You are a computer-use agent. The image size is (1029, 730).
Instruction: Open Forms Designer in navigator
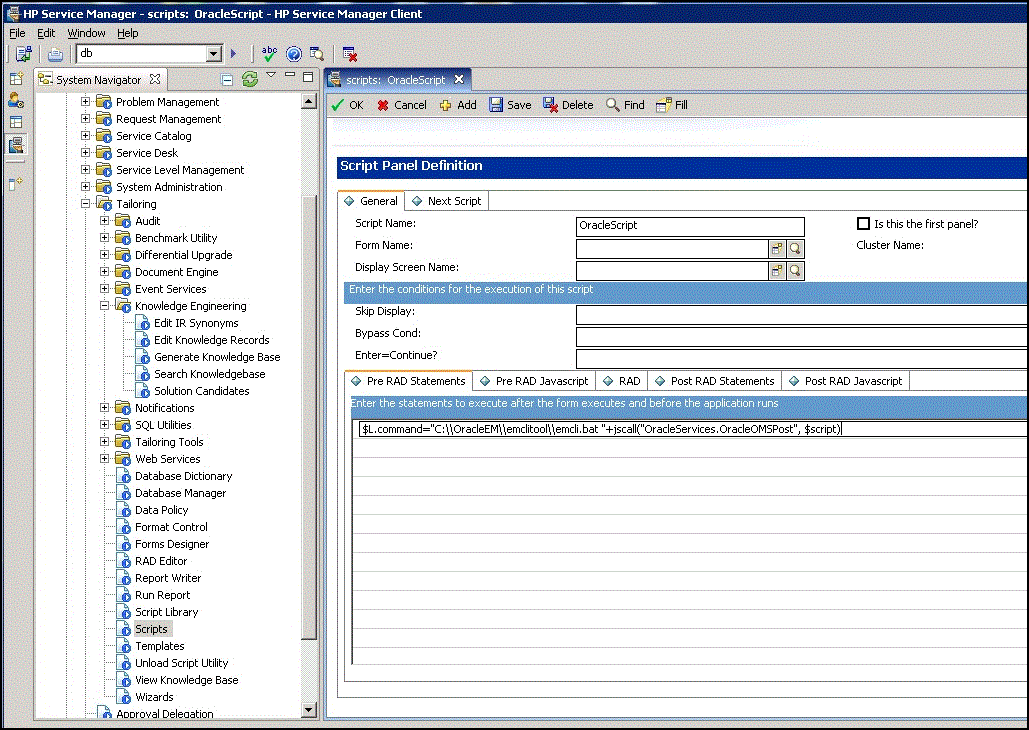click(x=172, y=544)
